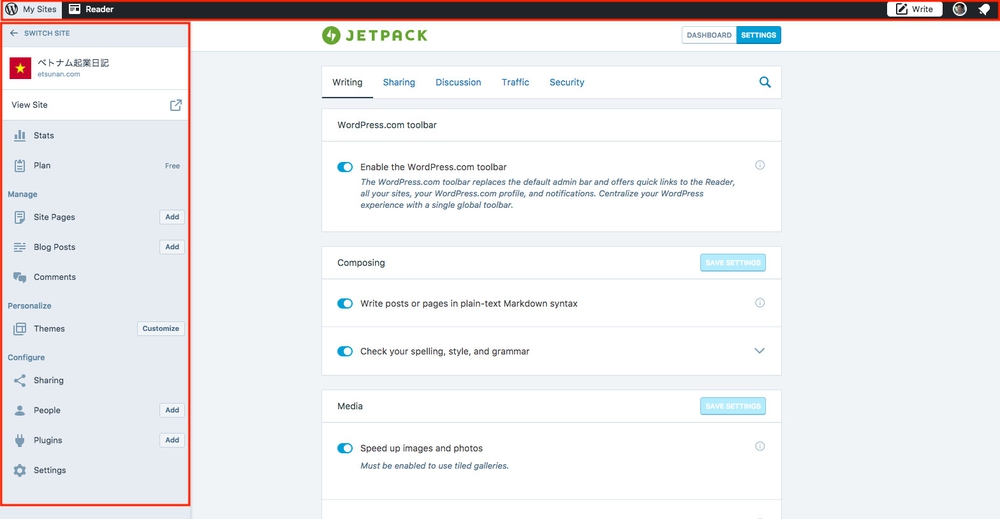1000x519 pixels.
Task: Click the Themes layout icon
Action: 20,329
